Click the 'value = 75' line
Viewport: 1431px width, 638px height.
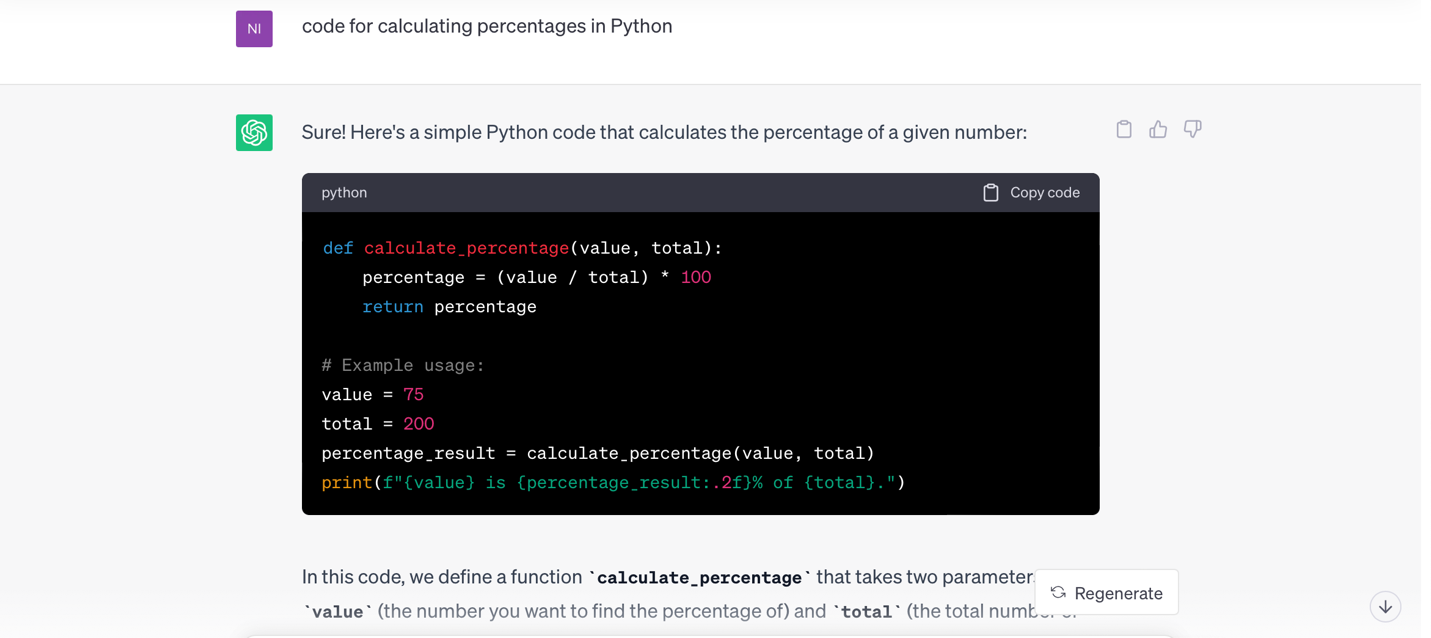(x=373, y=394)
